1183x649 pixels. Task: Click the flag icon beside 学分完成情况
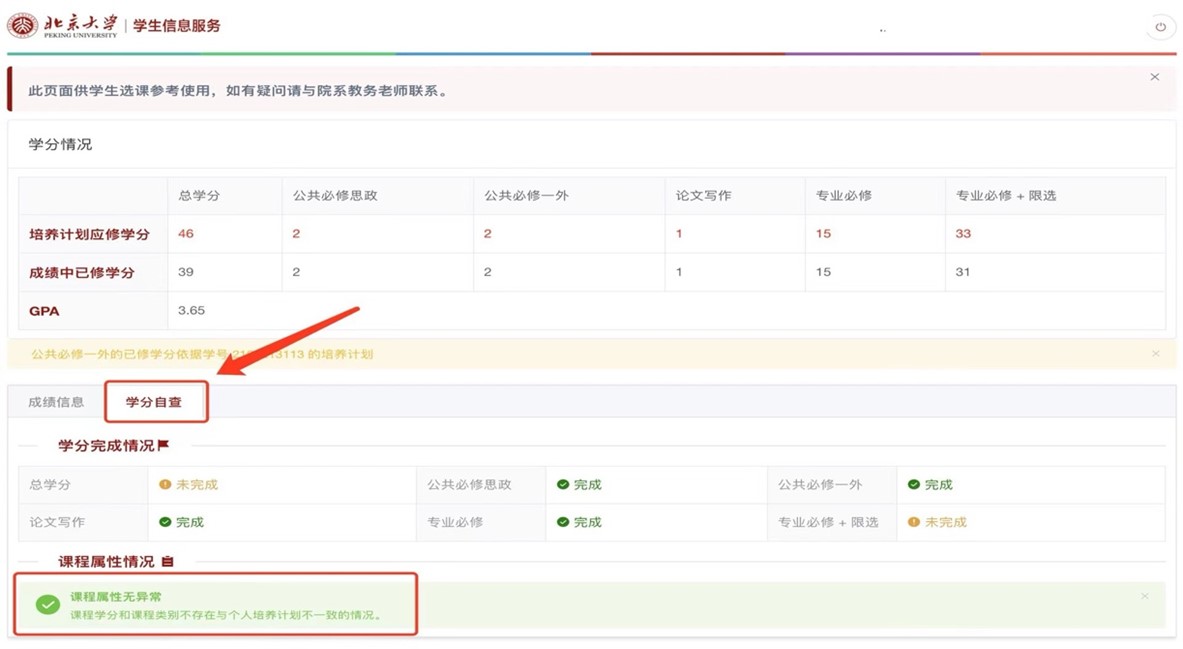click(x=164, y=445)
